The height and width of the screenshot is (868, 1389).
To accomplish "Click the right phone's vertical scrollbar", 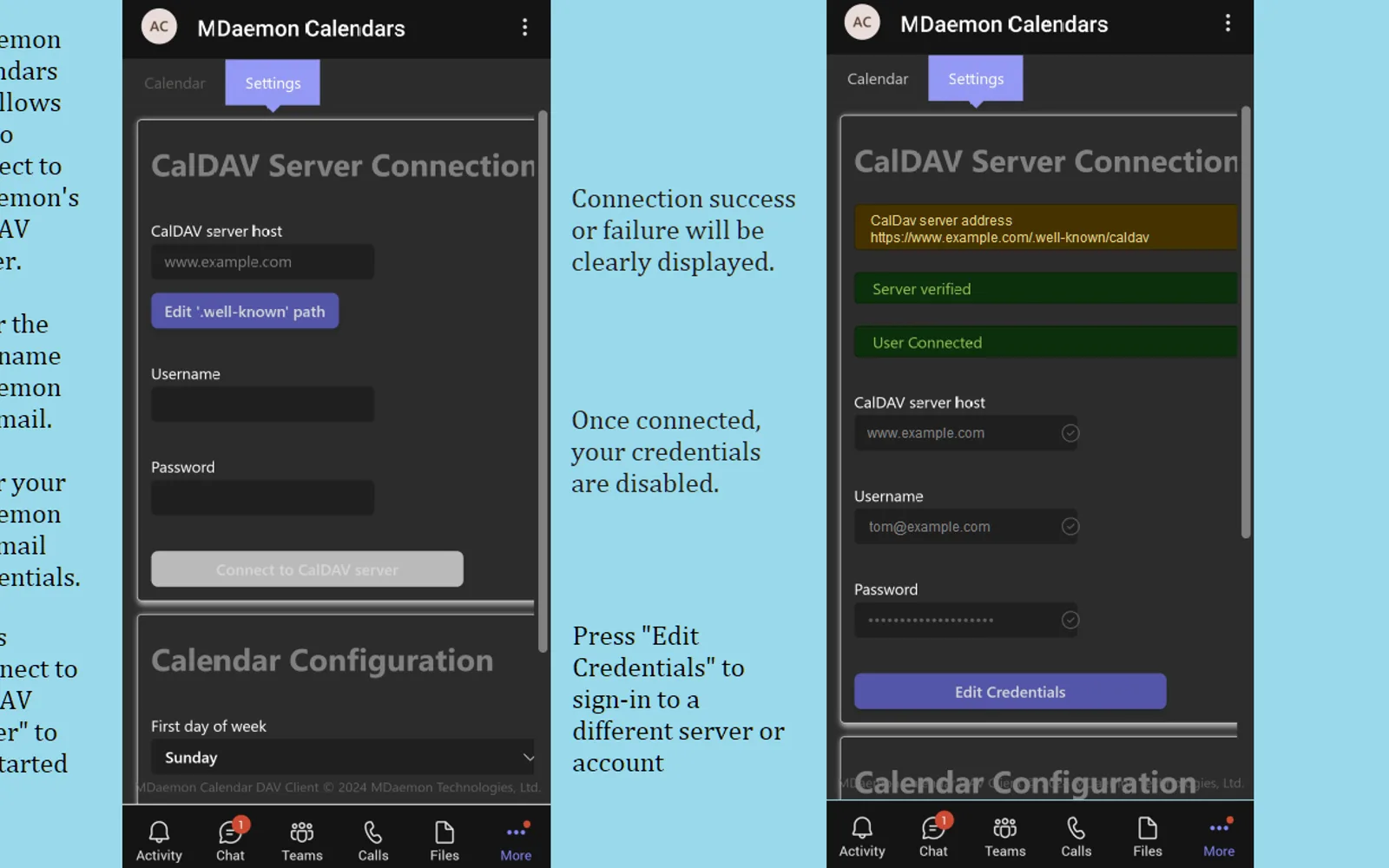I will click(1247, 323).
